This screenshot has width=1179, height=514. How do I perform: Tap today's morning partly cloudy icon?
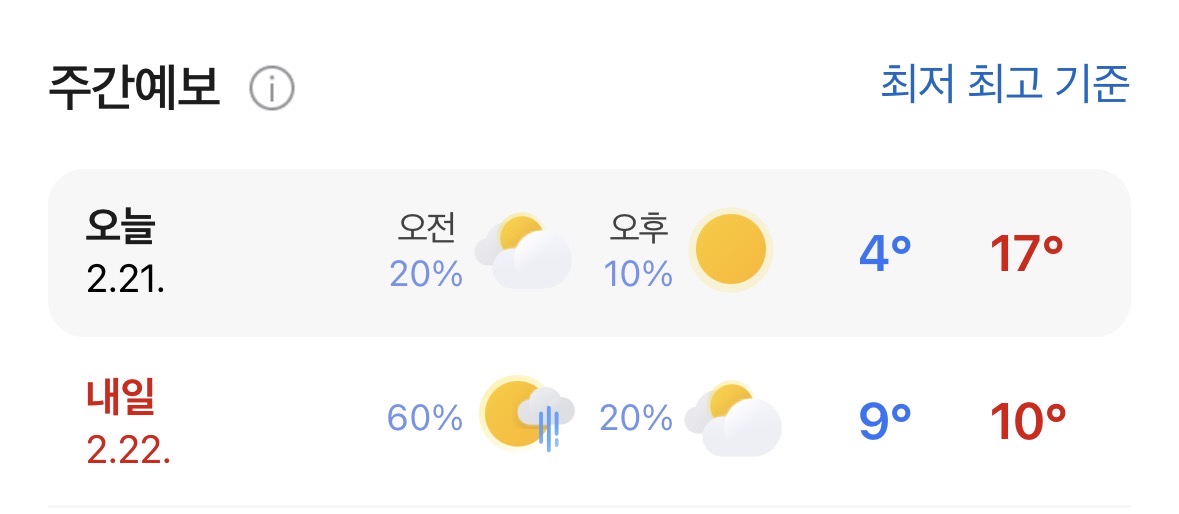(523, 251)
